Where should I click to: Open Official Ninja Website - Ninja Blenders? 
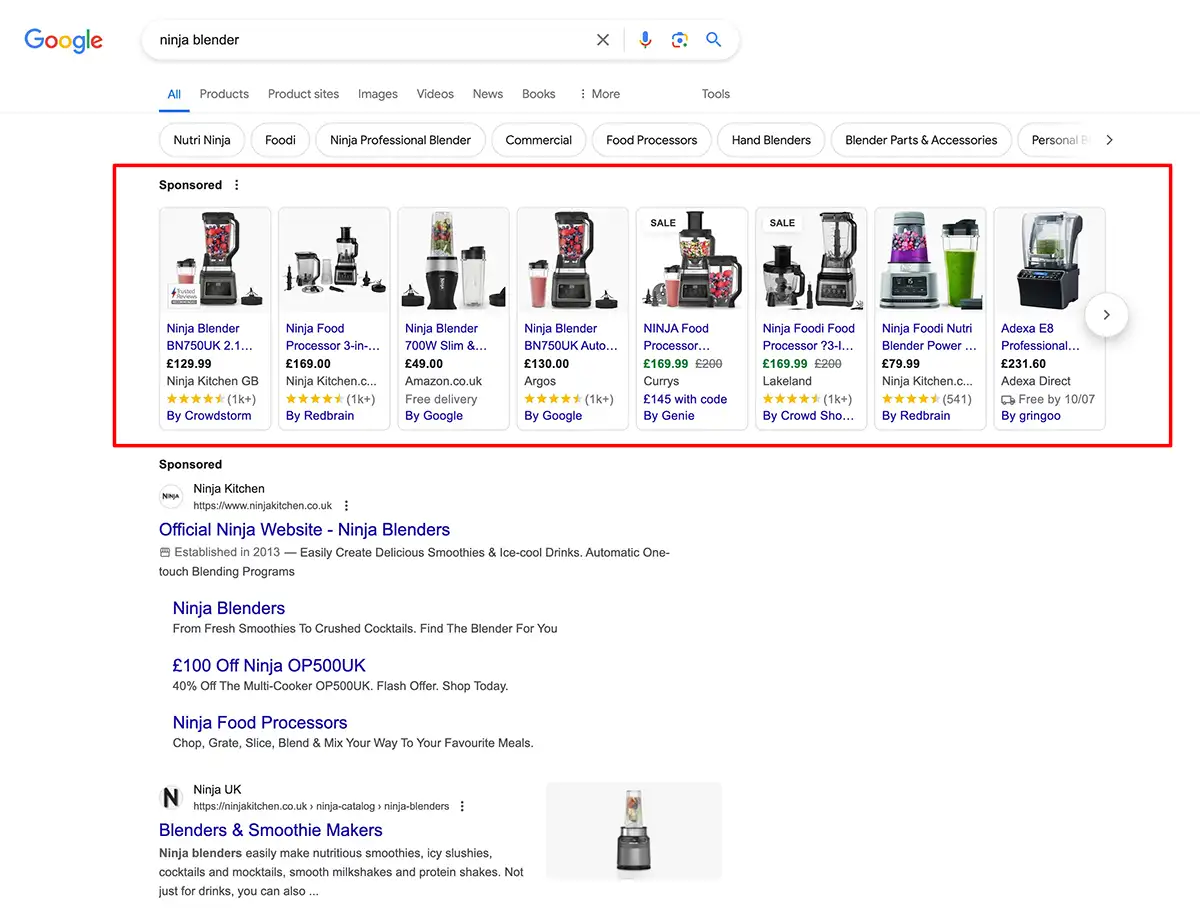point(304,530)
